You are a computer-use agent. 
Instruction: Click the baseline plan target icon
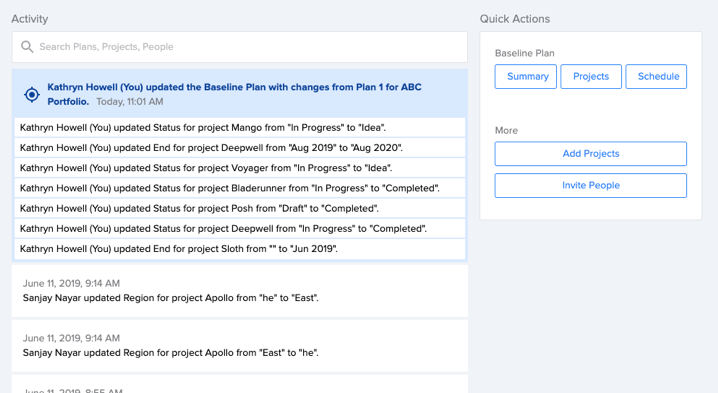[x=32, y=95]
